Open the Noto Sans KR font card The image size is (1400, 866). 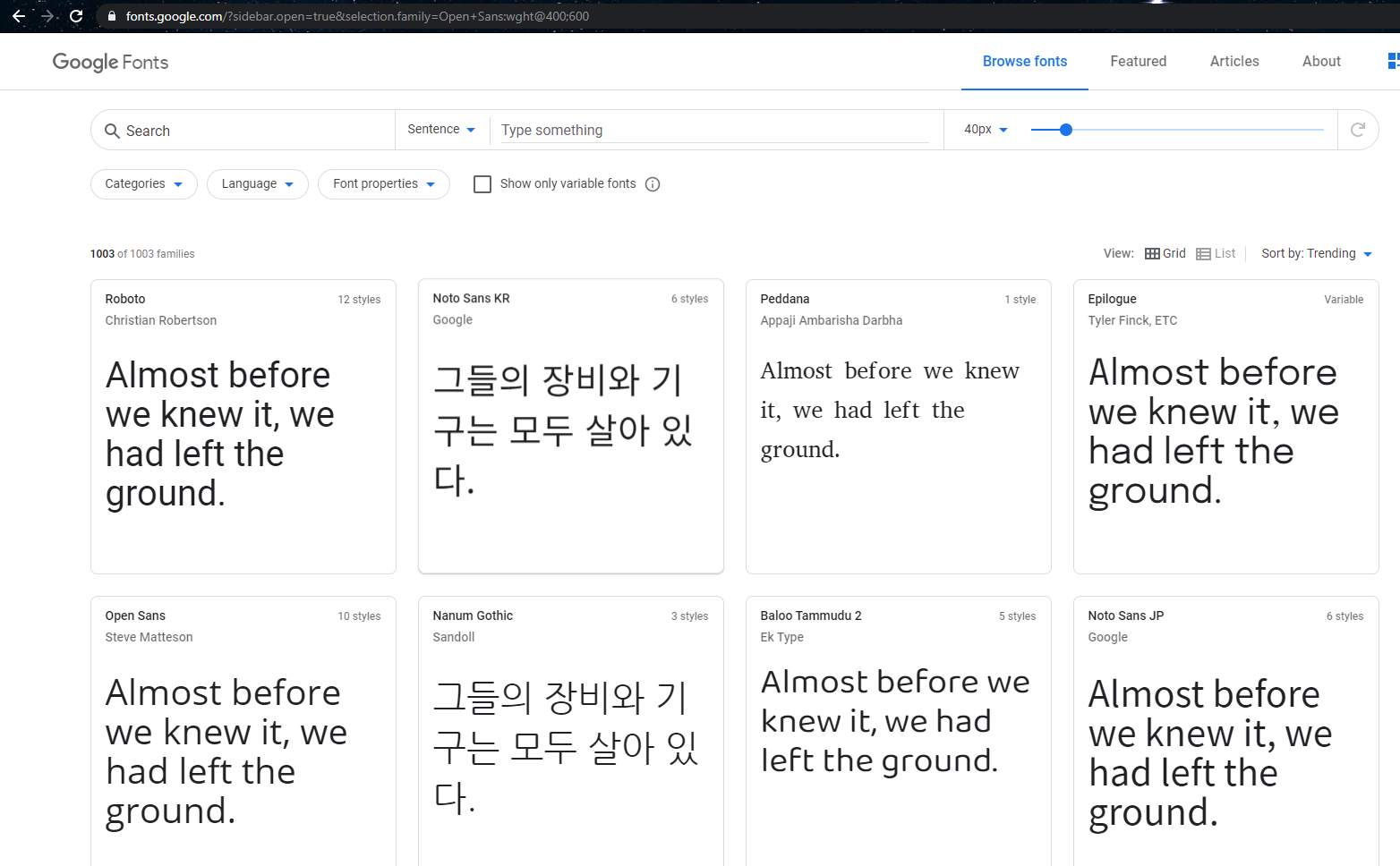tap(571, 426)
